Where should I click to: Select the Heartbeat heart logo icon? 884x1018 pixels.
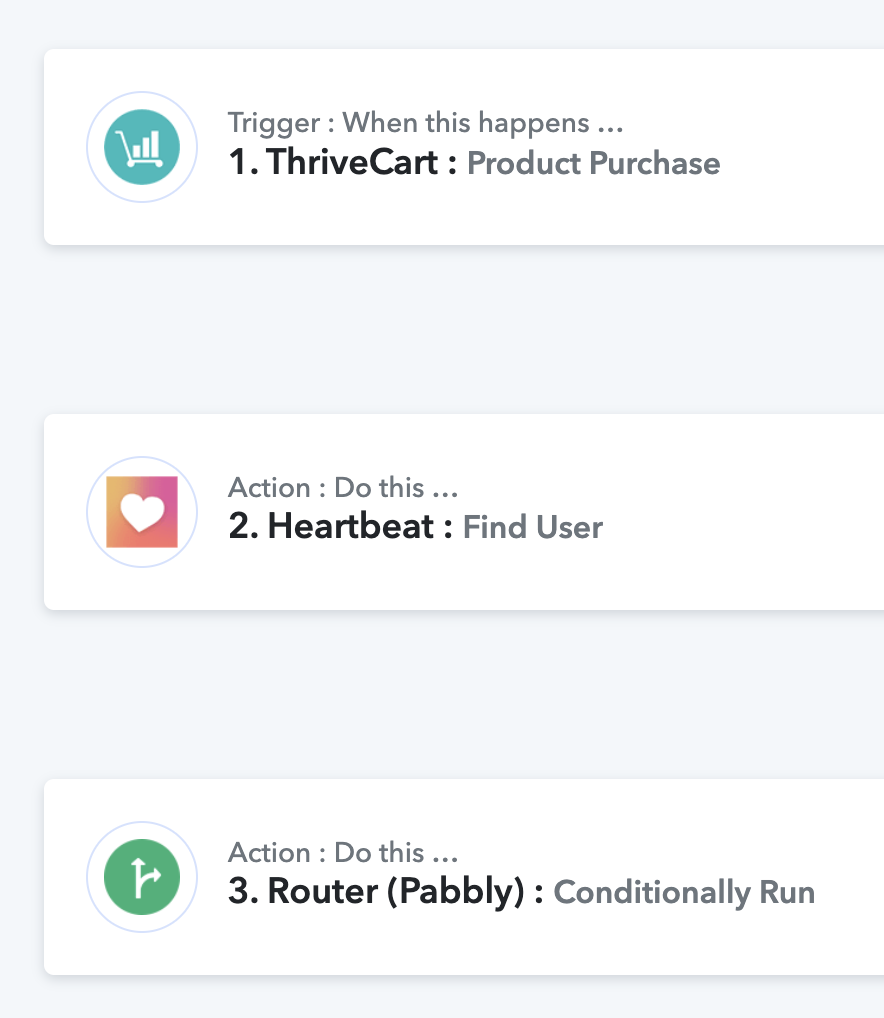pyautogui.click(x=141, y=512)
